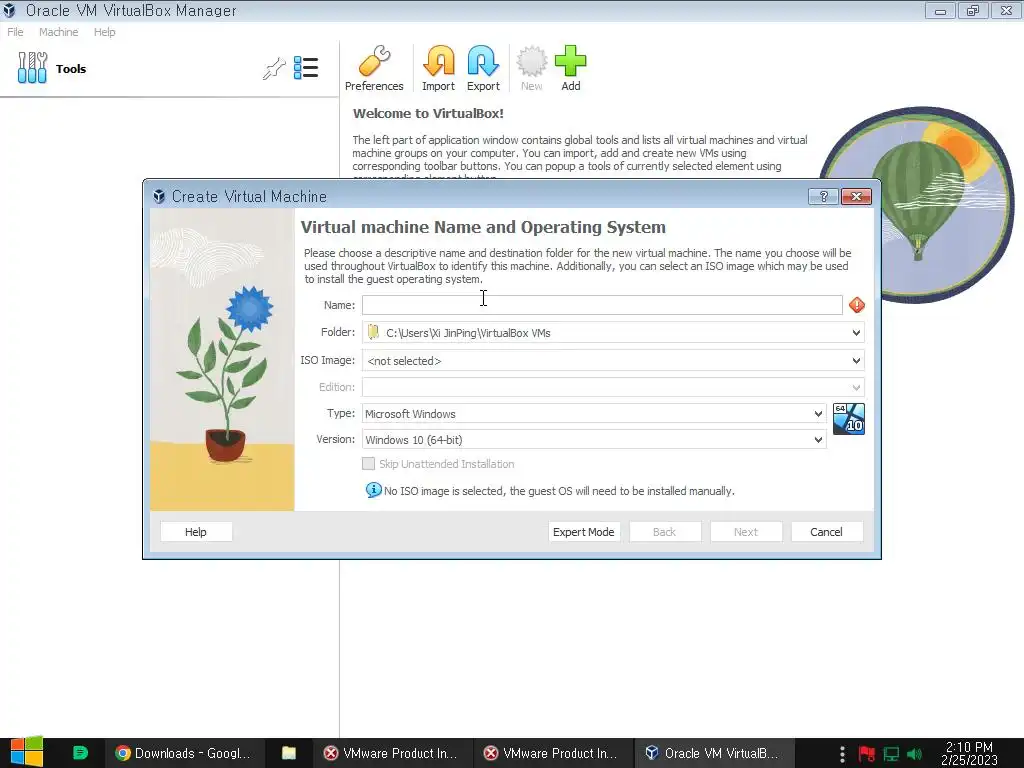Switch to Expert Mode

(x=583, y=532)
